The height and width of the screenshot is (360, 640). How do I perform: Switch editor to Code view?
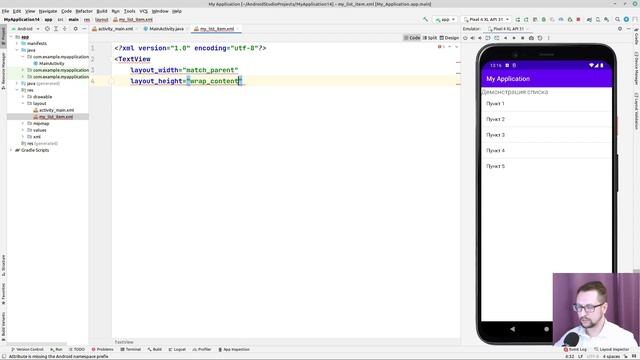pos(412,38)
